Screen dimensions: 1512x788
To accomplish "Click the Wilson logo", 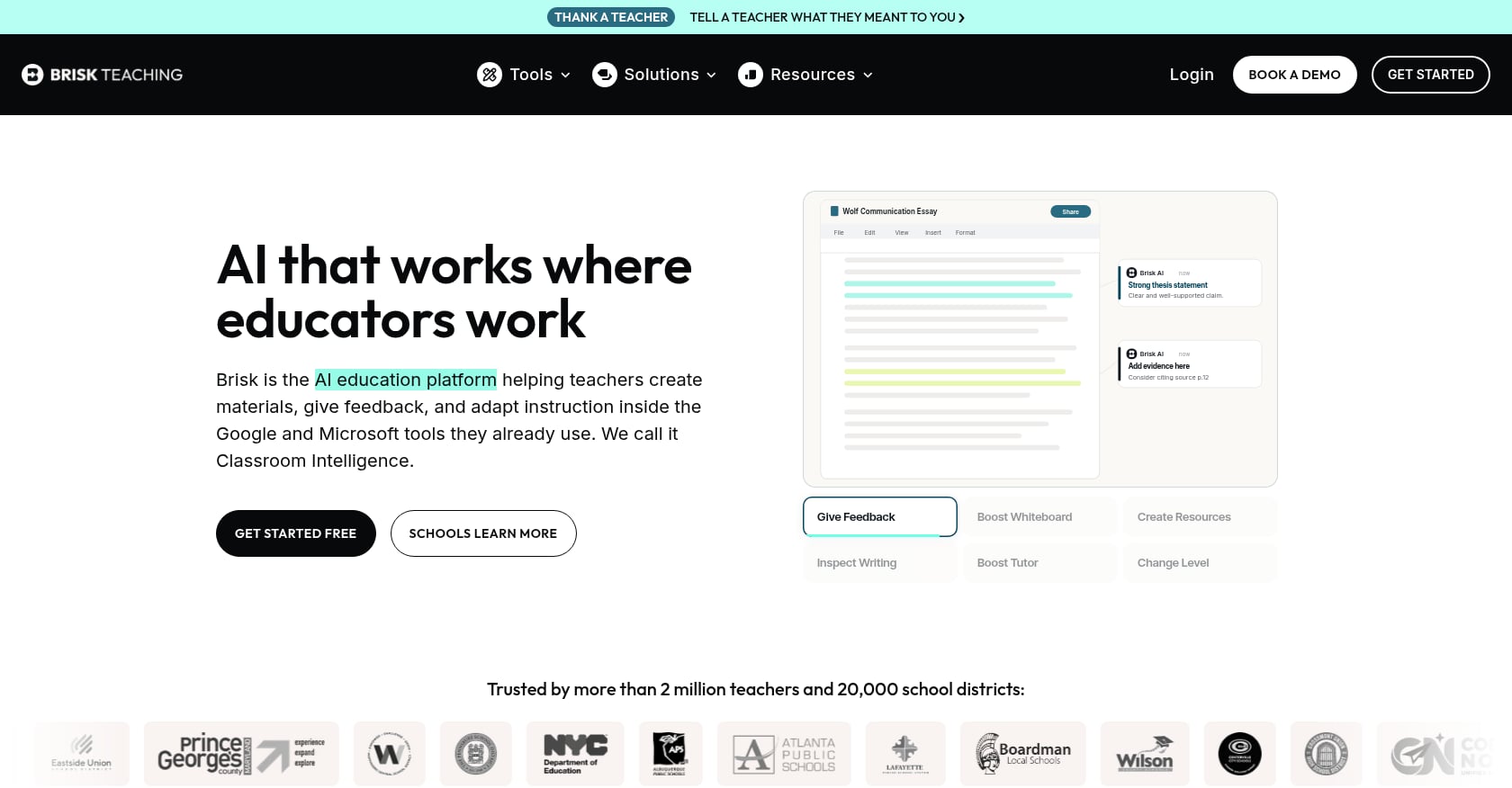I will (x=1145, y=754).
